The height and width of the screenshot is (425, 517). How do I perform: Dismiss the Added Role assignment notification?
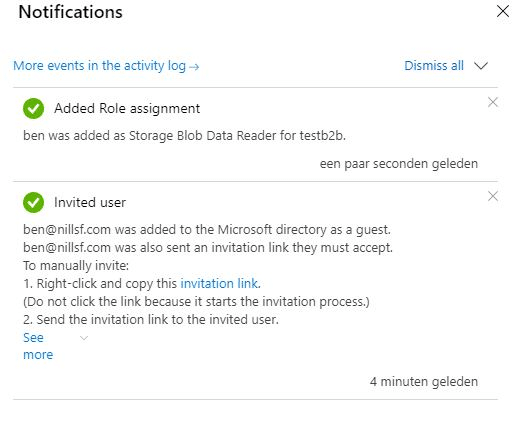coord(493,102)
